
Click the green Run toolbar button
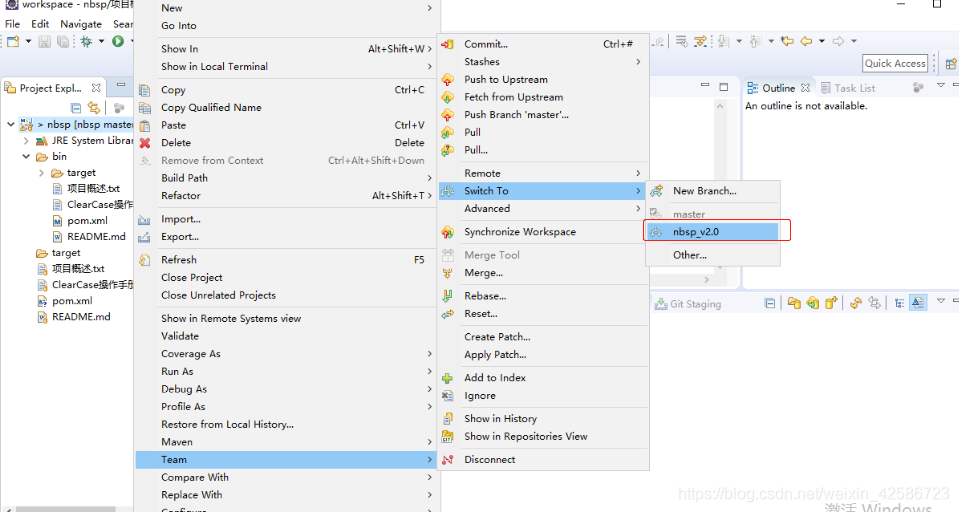(118, 42)
